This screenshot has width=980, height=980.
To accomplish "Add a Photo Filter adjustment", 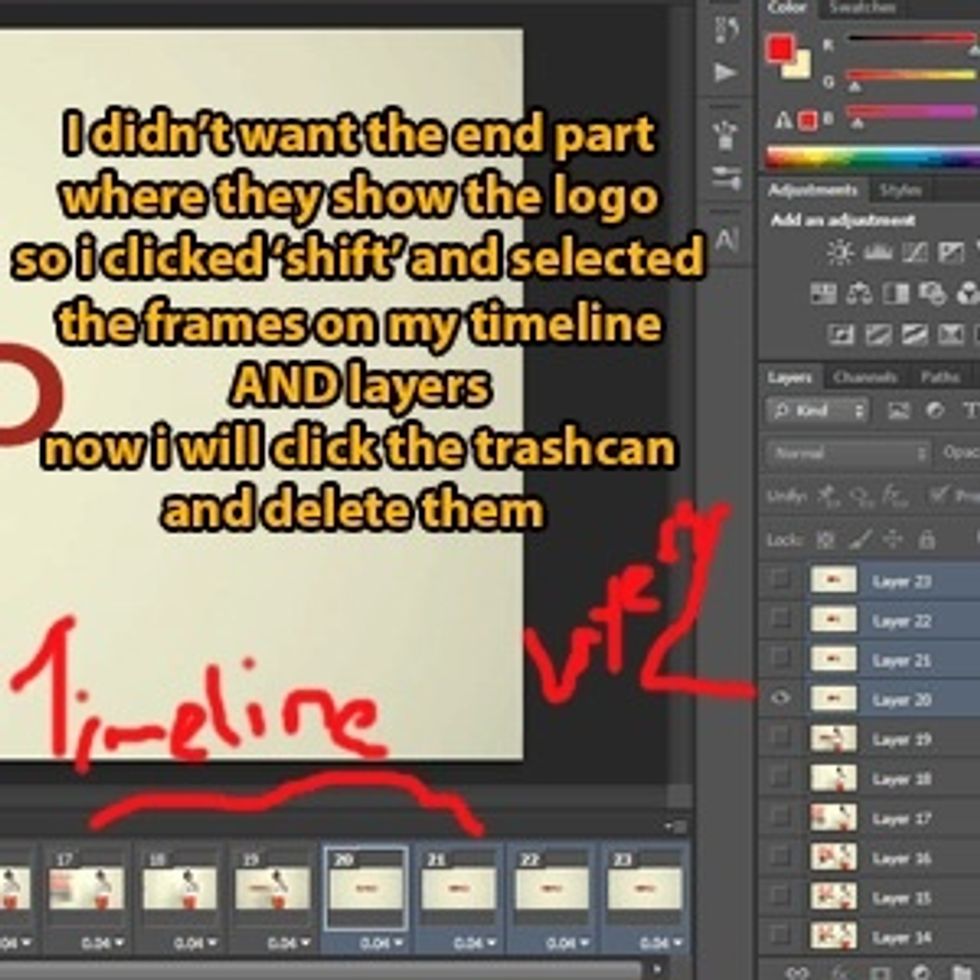I will tap(932, 293).
